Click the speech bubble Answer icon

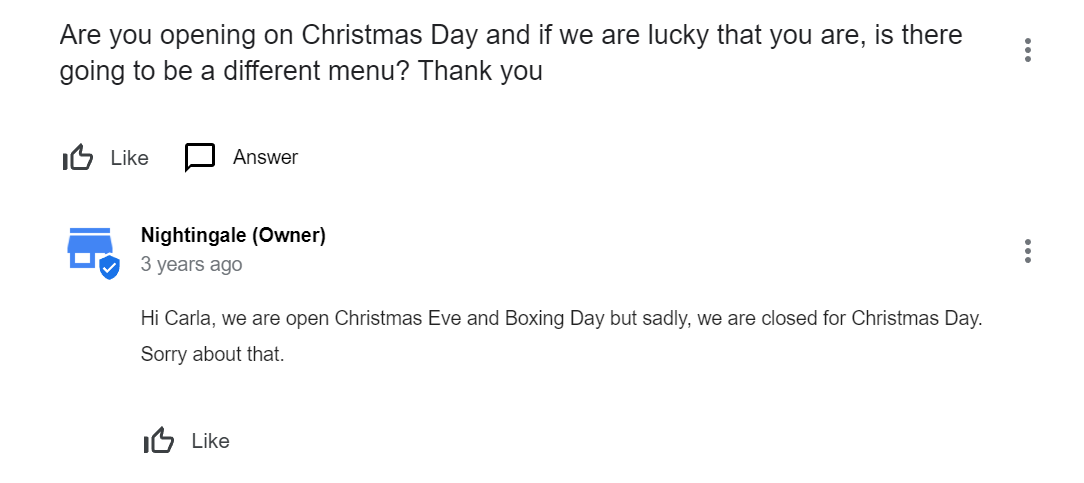pyautogui.click(x=200, y=157)
